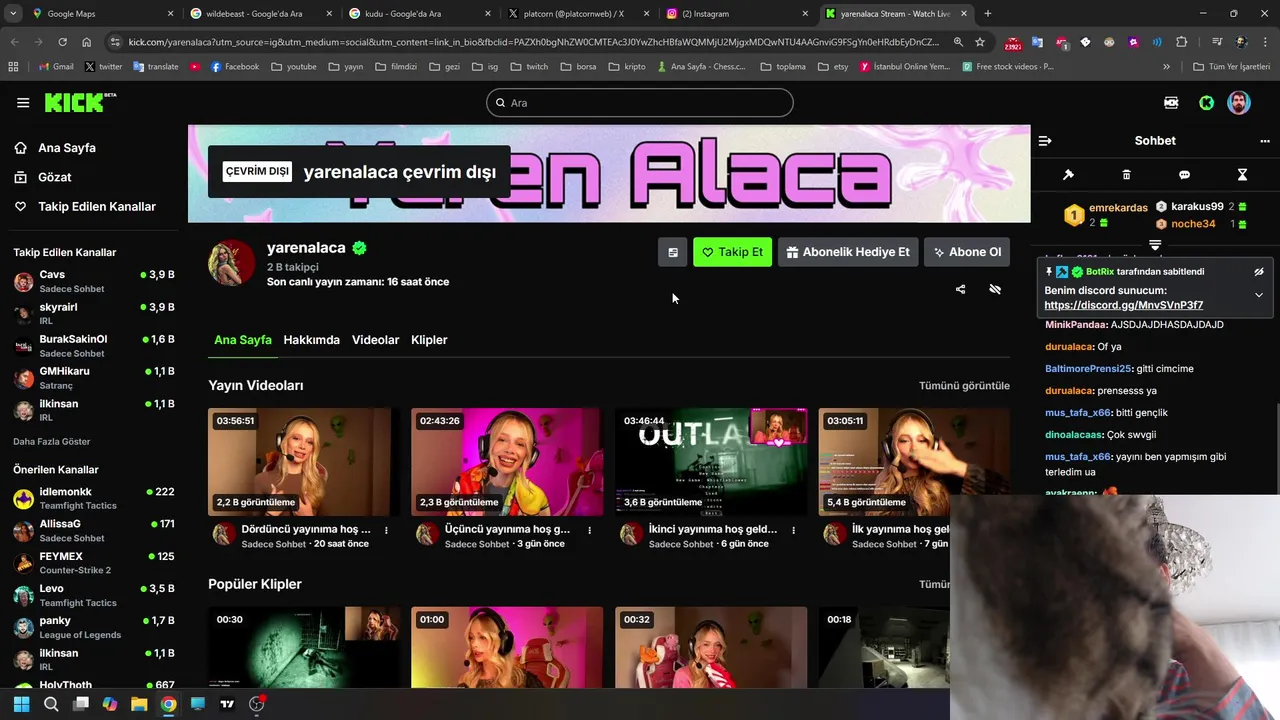Open emrekardas in gift leaderboard

click(1106, 215)
